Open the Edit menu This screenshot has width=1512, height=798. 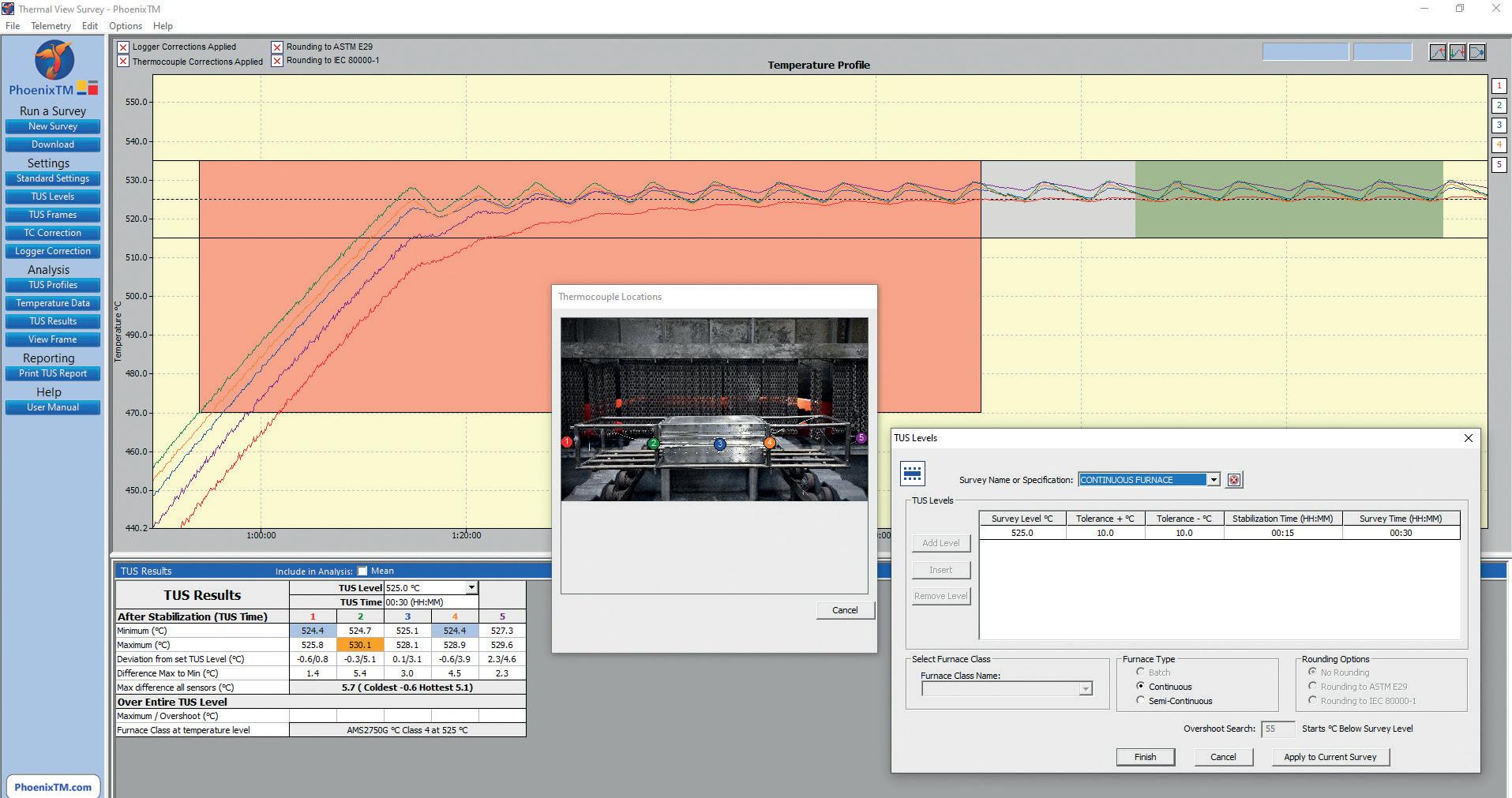tap(90, 26)
